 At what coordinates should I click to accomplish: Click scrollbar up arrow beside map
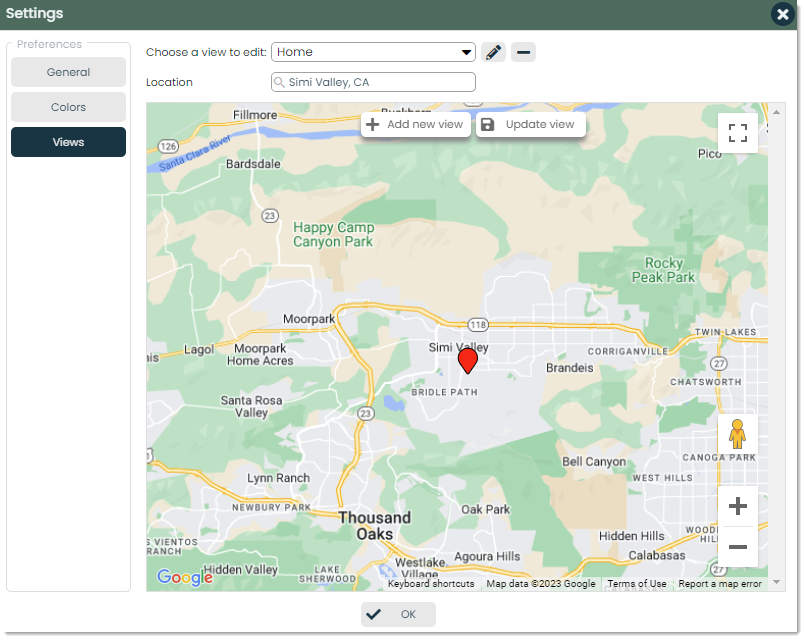[x=776, y=112]
